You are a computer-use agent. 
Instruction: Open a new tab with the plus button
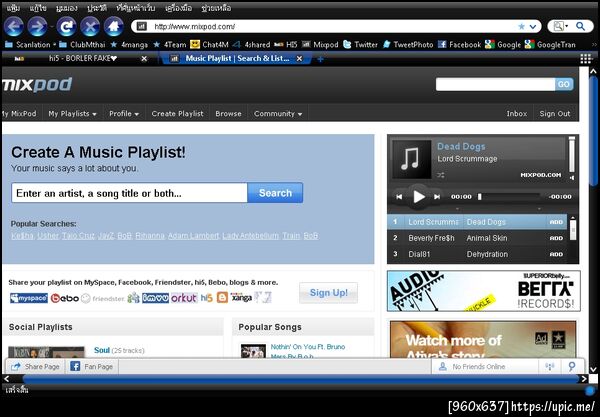321,59
